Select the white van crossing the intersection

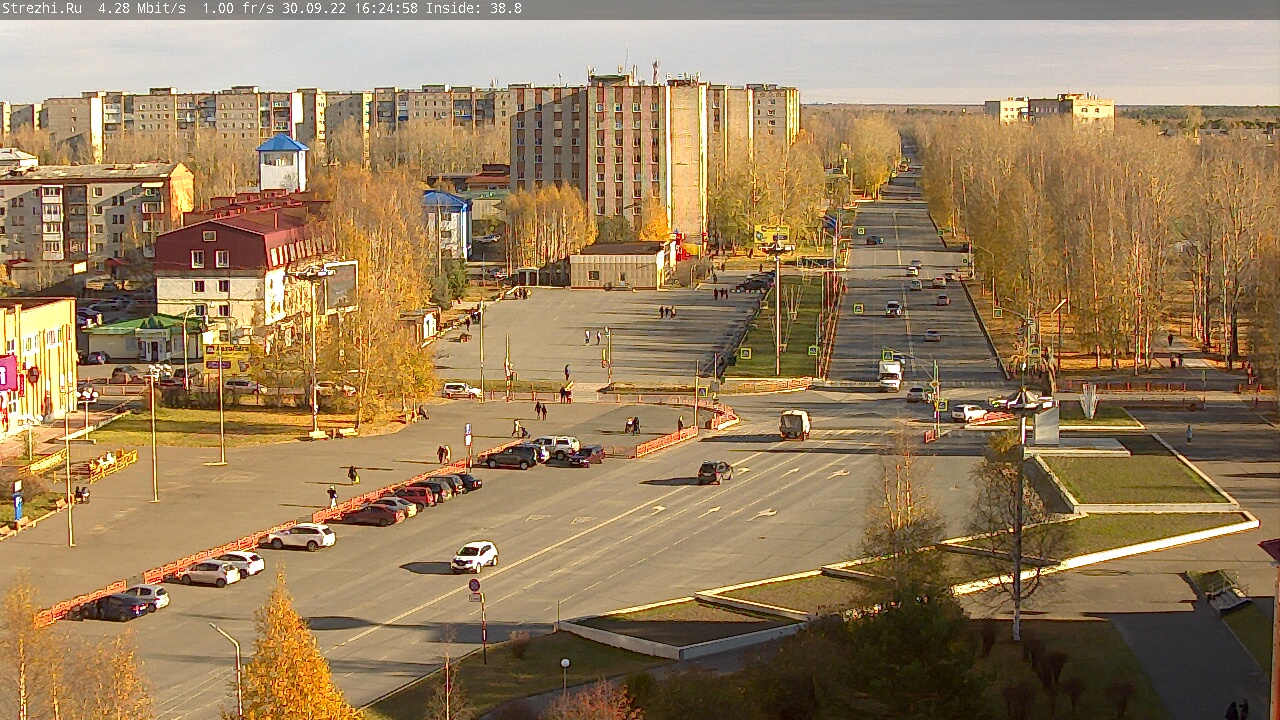point(794,424)
